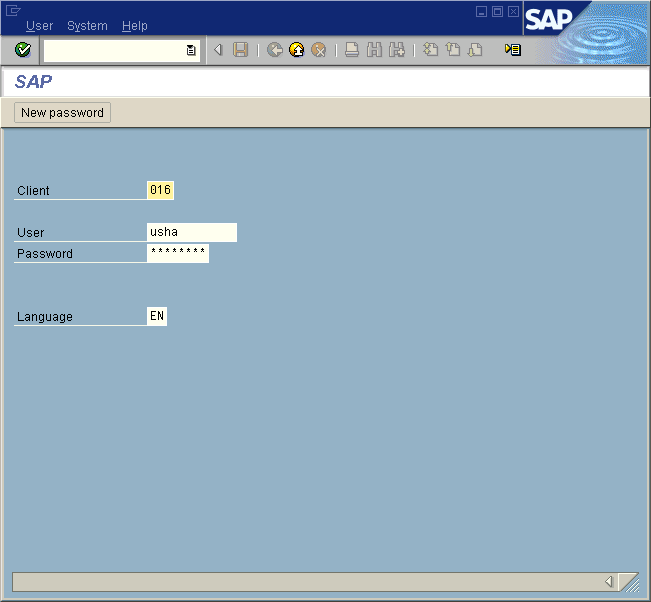Click the Find binoculars icon

coord(374,50)
